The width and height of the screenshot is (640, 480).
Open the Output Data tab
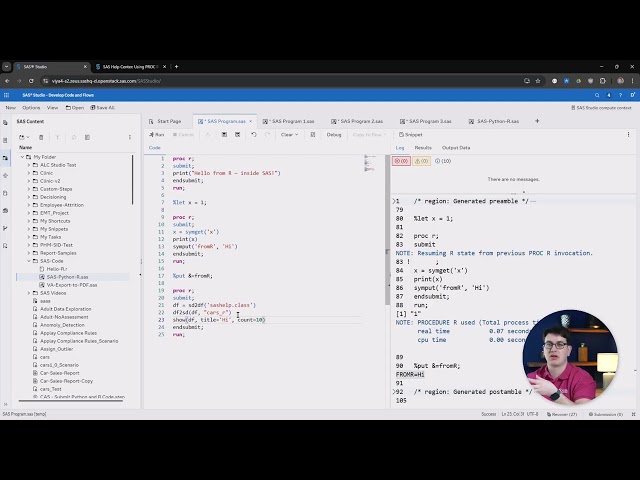[456, 148]
